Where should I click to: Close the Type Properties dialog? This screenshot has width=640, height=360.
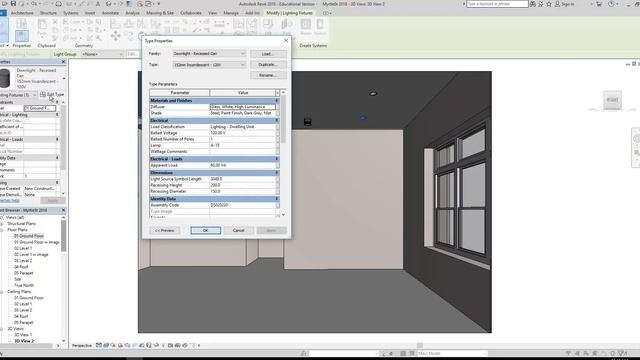pos(286,40)
